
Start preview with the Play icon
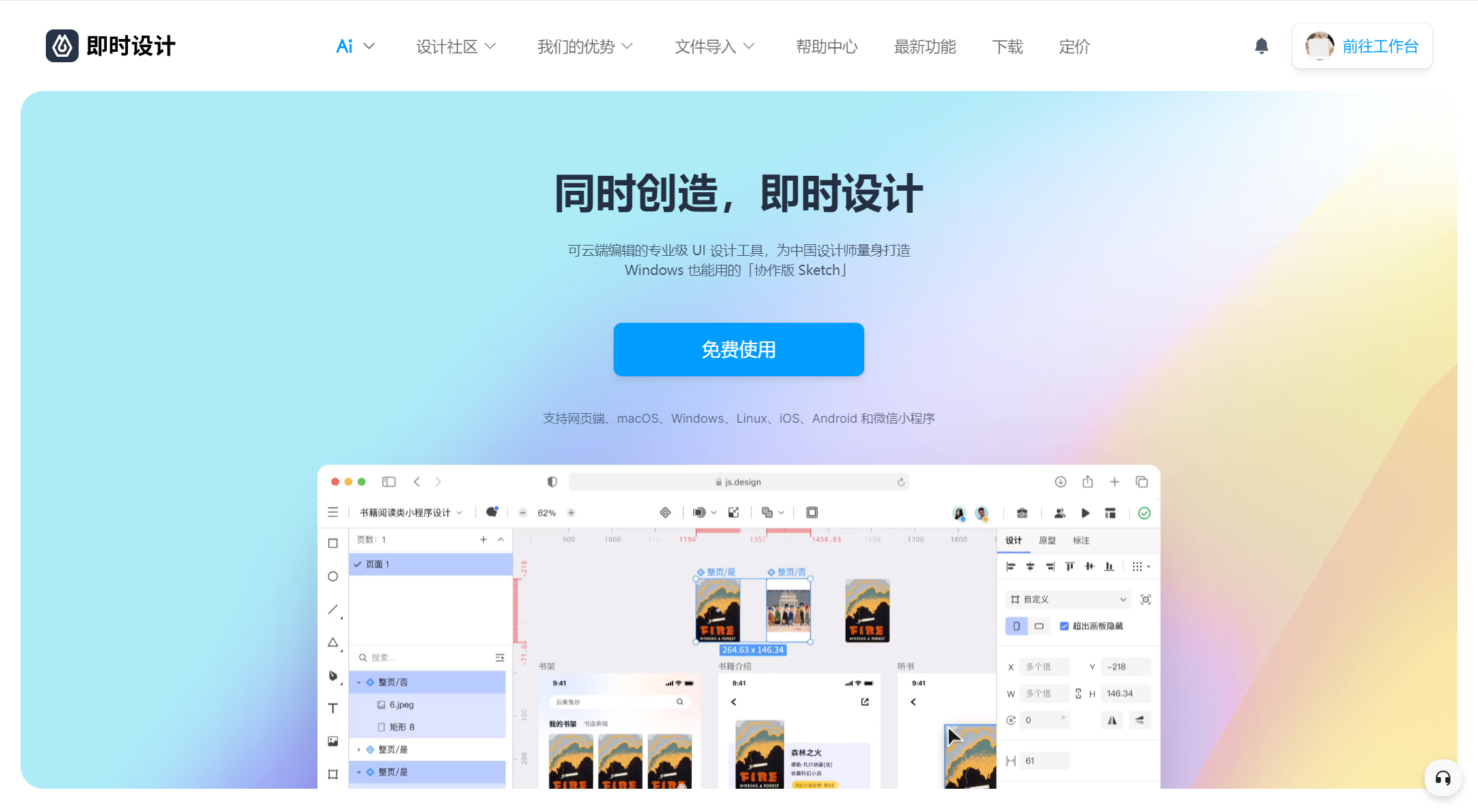coord(1085,512)
